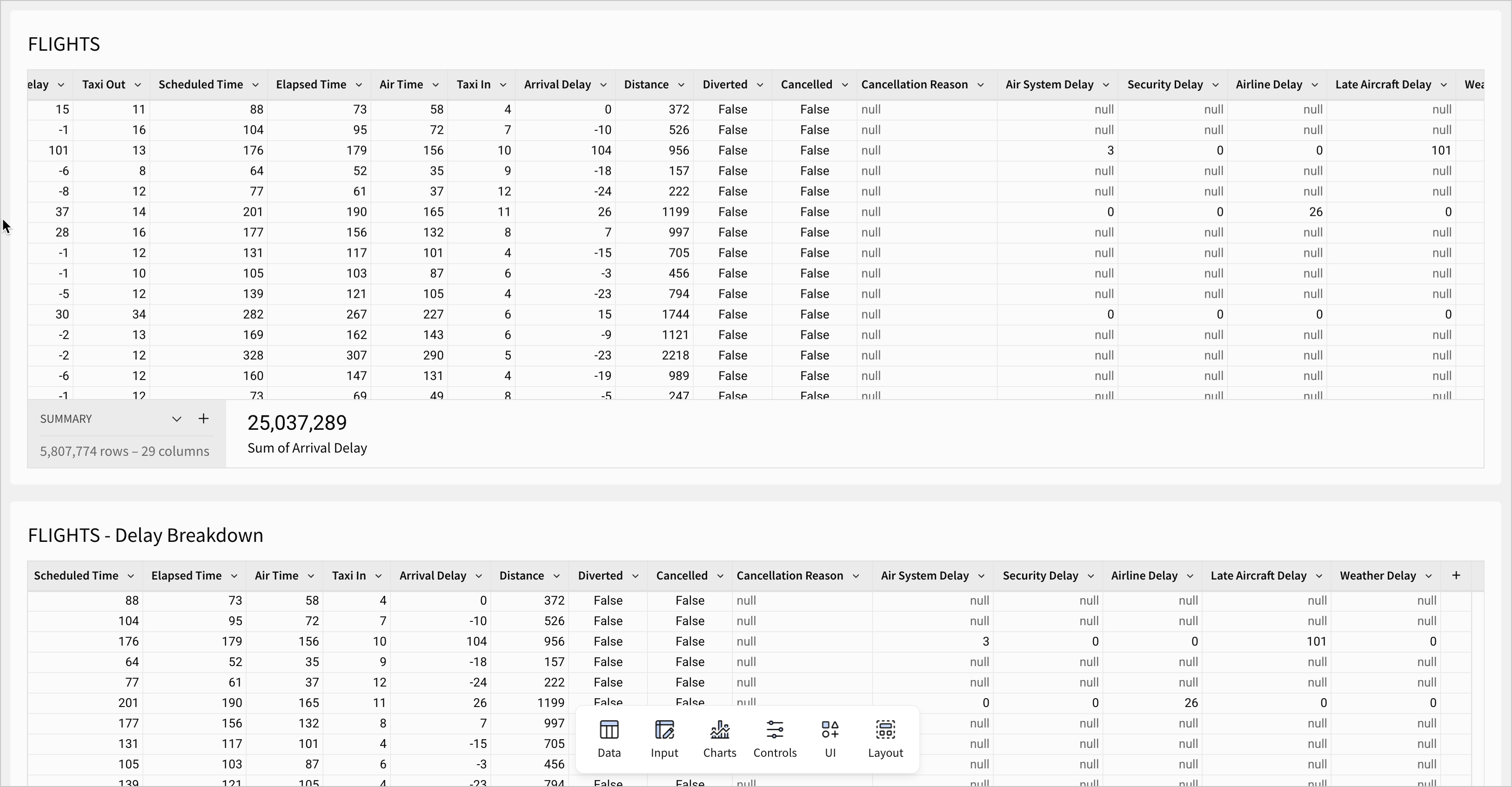Open Arrival Delay column menu in FLIGHTS
Image resolution: width=1512 pixels, height=787 pixels.
[x=603, y=85]
